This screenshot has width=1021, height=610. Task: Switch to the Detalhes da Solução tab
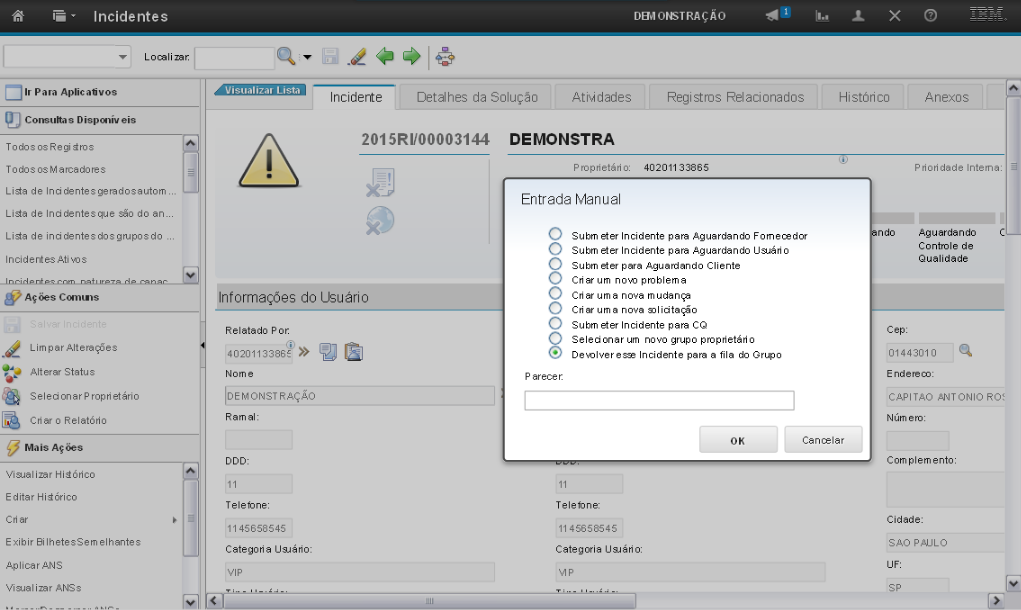point(477,97)
